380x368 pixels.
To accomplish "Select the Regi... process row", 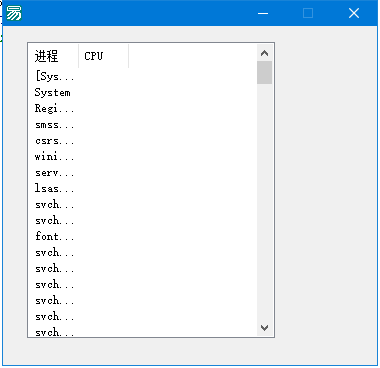I will click(54, 108).
